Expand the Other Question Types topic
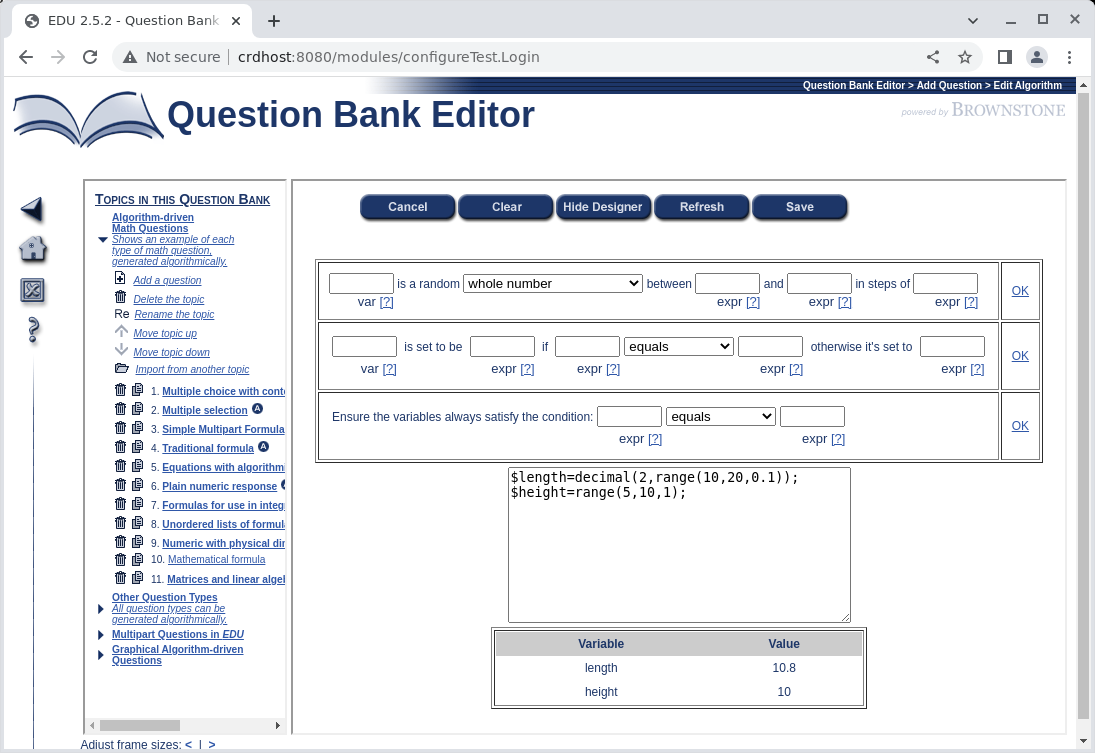Image resolution: width=1095 pixels, height=753 pixels. [101, 609]
